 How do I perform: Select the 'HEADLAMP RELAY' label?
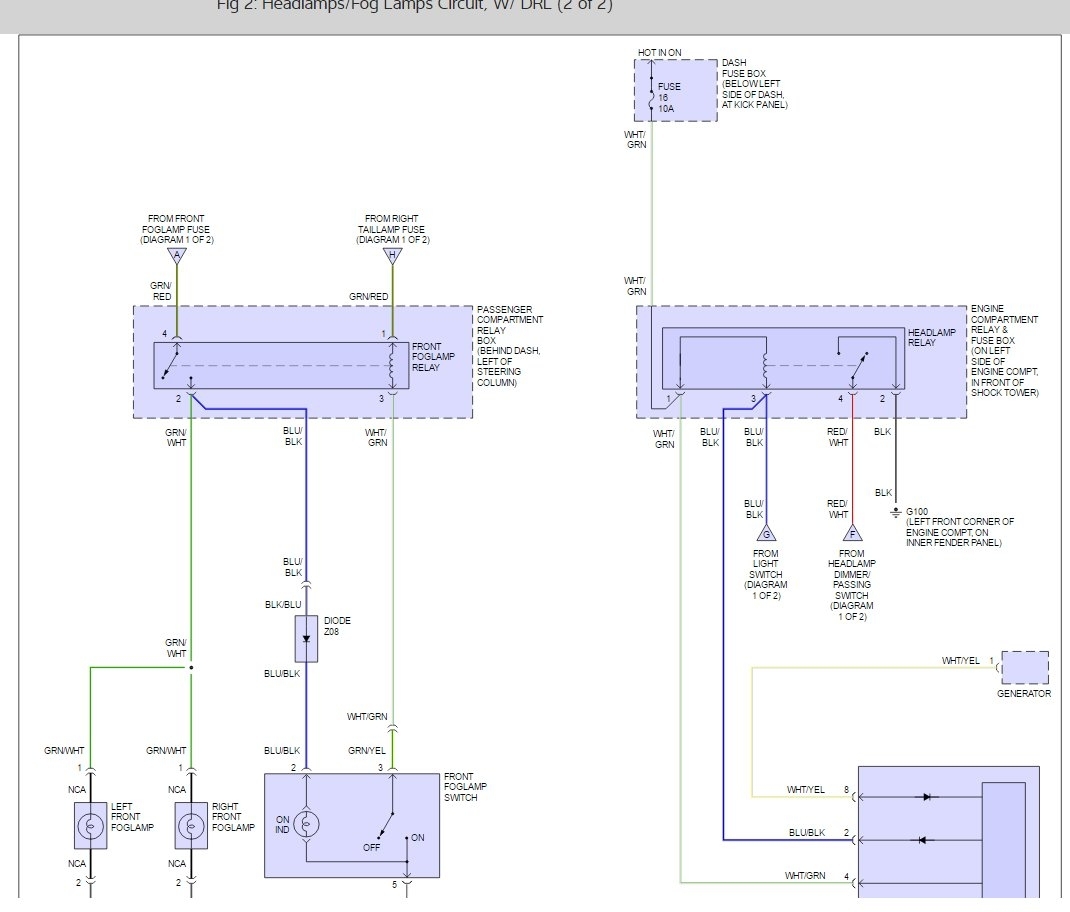(x=931, y=337)
